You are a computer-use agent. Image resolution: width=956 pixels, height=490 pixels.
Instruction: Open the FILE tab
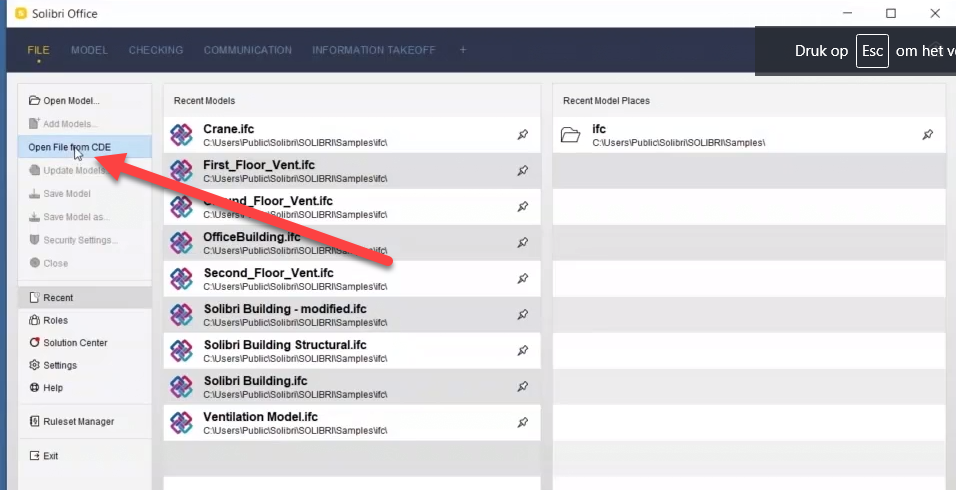tap(38, 50)
